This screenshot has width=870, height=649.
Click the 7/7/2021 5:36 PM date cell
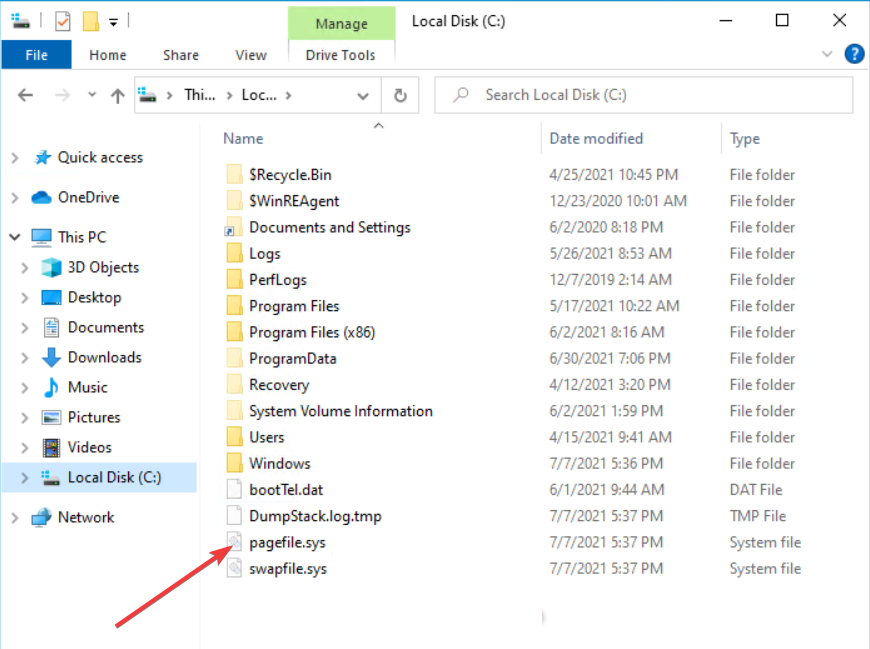click(x=606, y=463)
